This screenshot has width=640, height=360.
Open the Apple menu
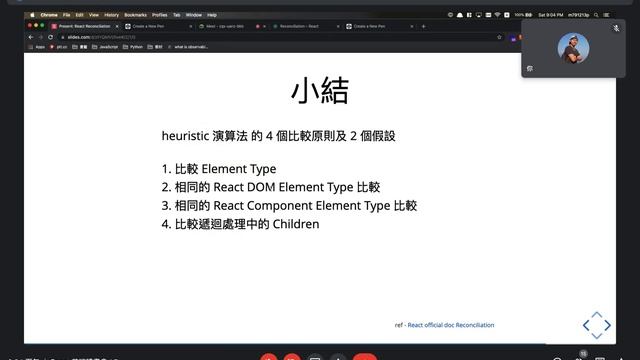pos(32,15)
